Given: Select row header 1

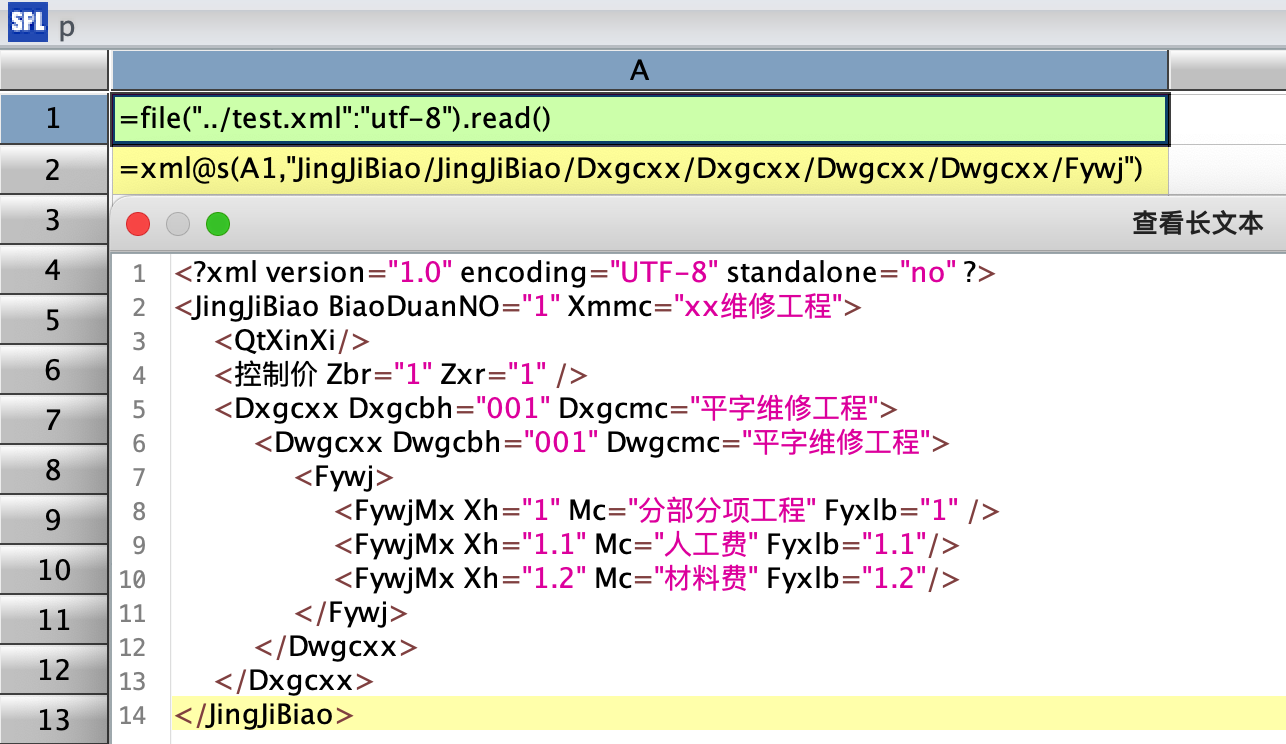Looking at the screenshot, I should [x=54, y=119].
